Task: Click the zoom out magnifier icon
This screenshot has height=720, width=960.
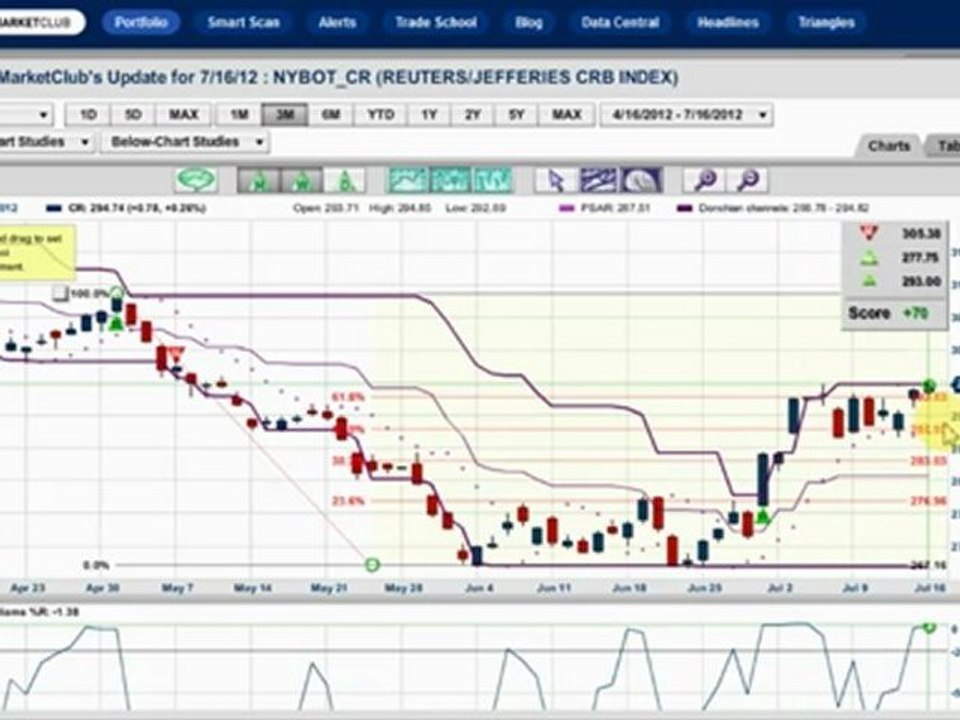Action: (748, 181)
